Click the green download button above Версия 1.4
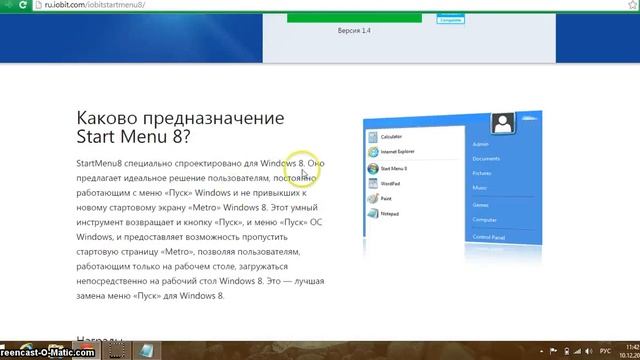The height and width of the screenshot is (360, 640). coord(354,18)
